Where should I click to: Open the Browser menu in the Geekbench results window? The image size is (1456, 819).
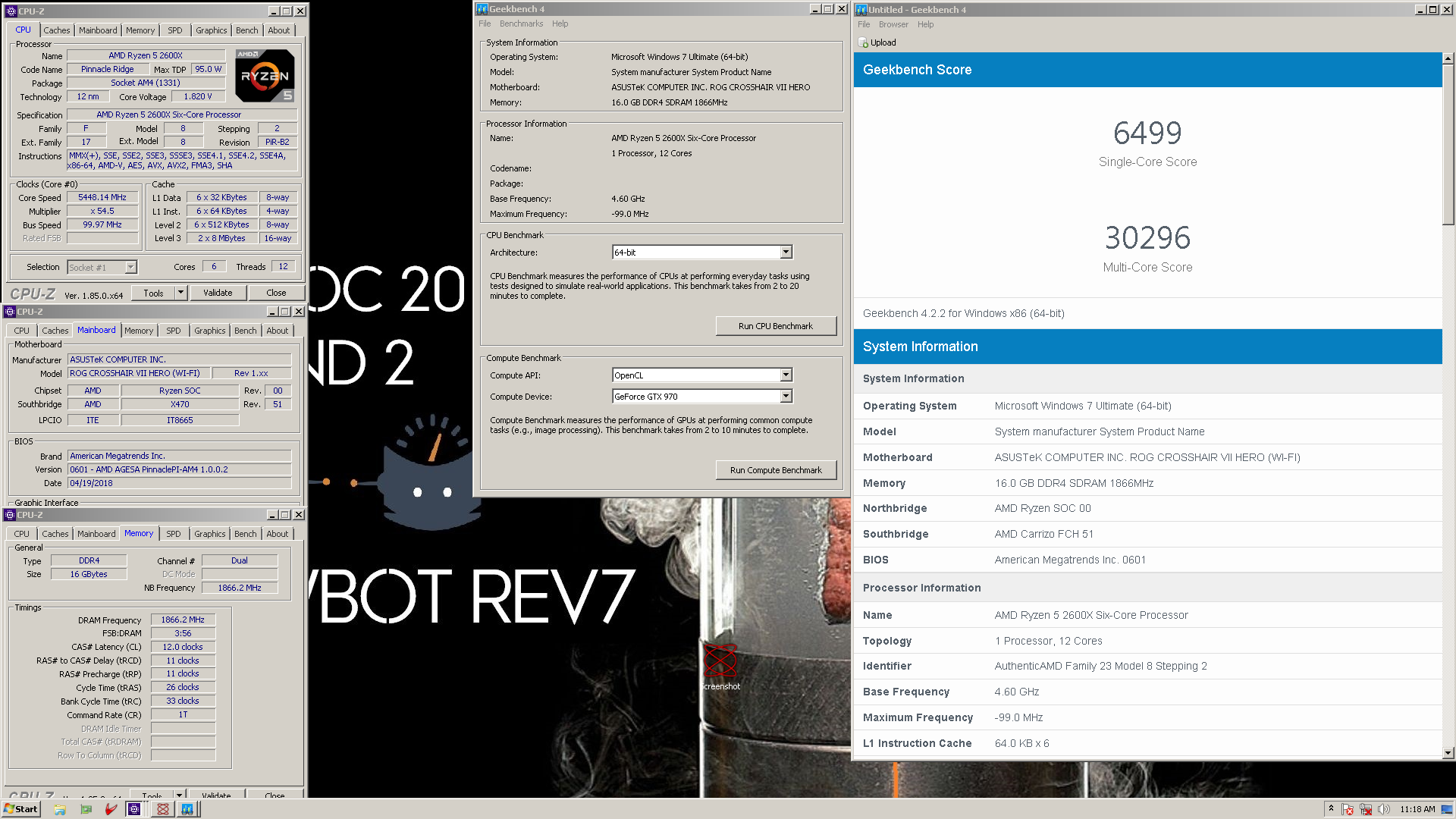point(893,24)
